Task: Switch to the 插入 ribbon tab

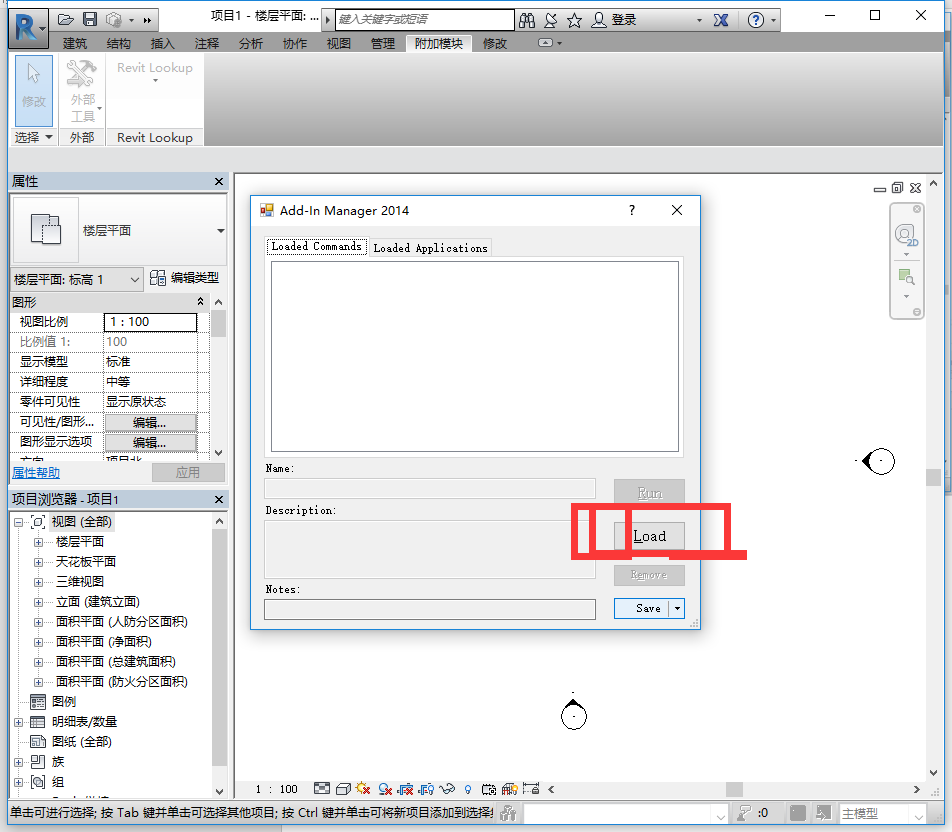Action: [x=162, y=43]
